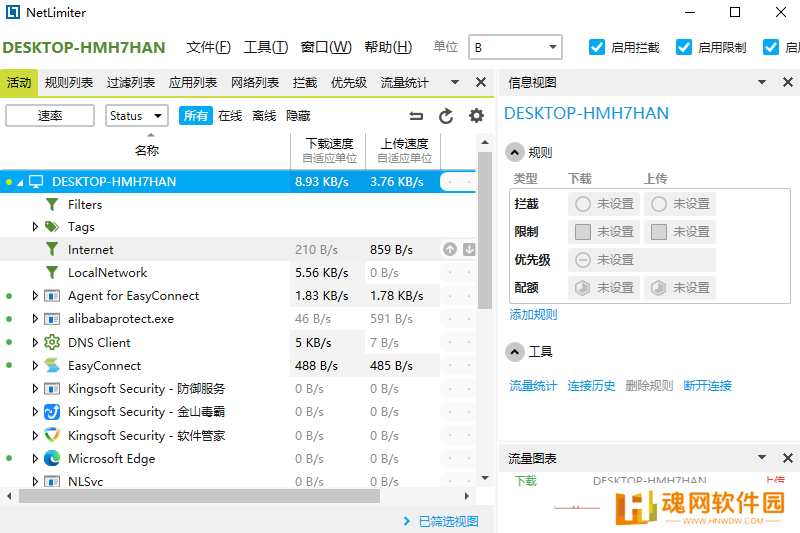The image size is (800, 533).
Task: Close the 活动 tab panel with X
Action: [481, 82]
